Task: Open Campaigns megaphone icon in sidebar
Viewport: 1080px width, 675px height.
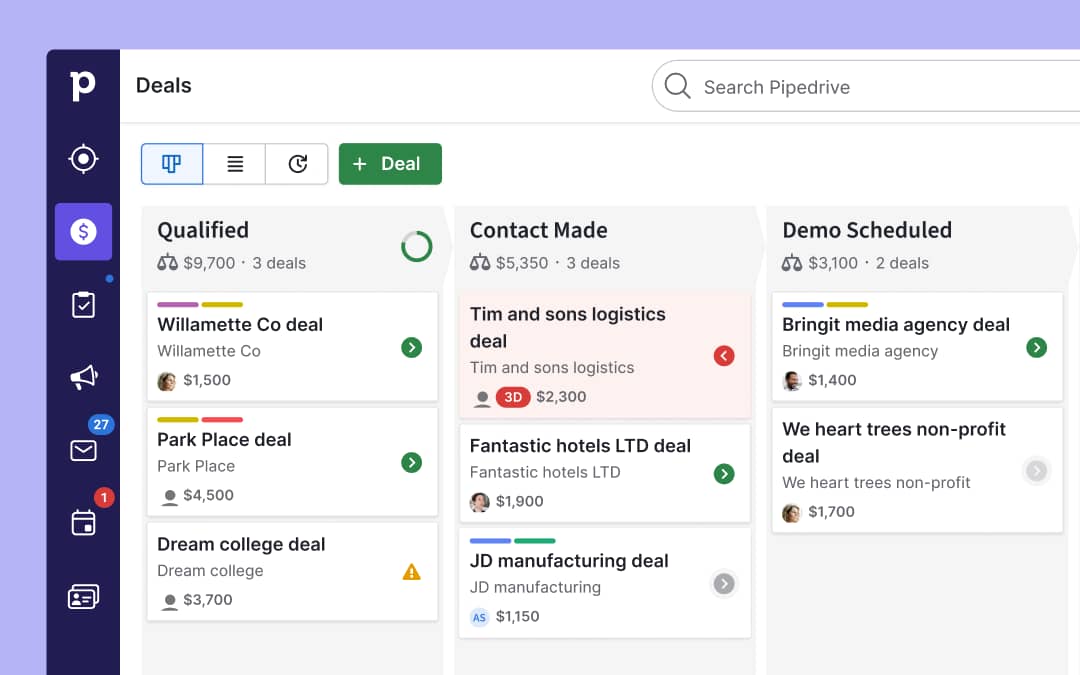Action: click(x=83, y=377)
